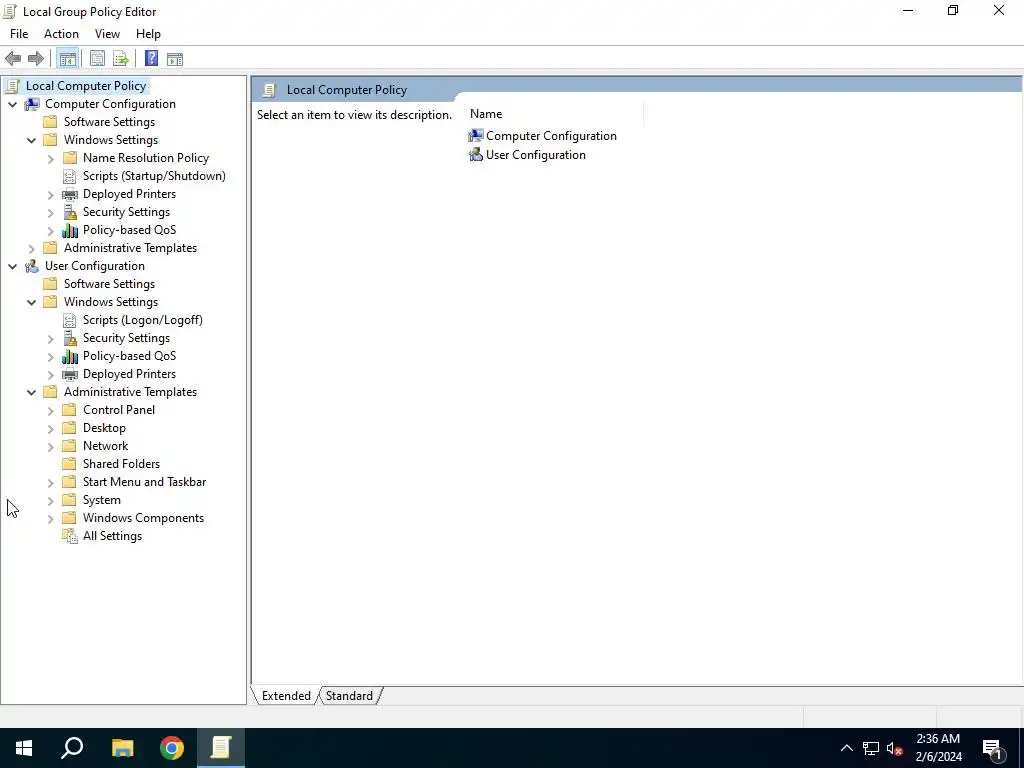The height and width of the screenshot is (768, 1024).
Task: Open the Action menu
Action: pos(61,34)
